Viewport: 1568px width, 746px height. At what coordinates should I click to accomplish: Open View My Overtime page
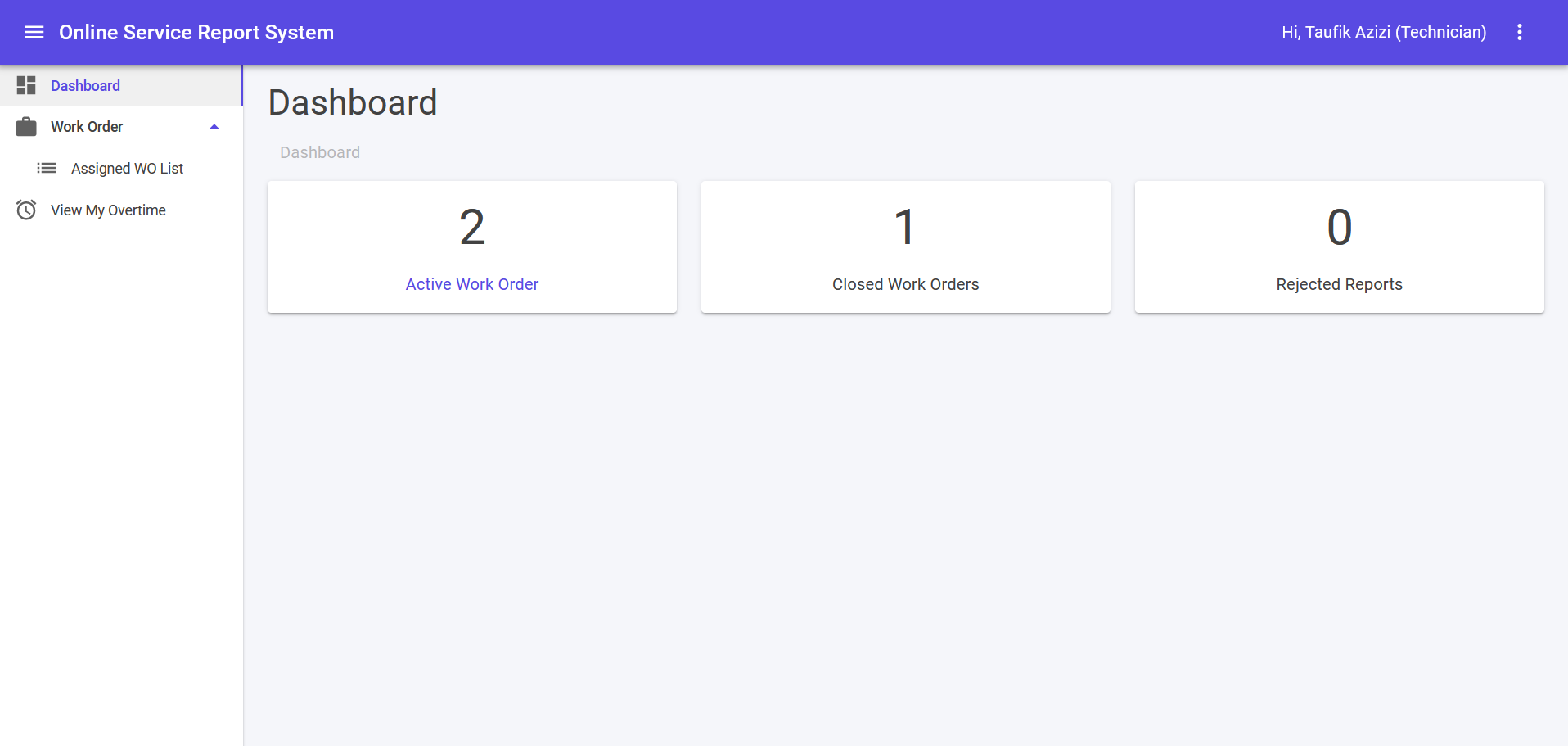pos(121,210)
